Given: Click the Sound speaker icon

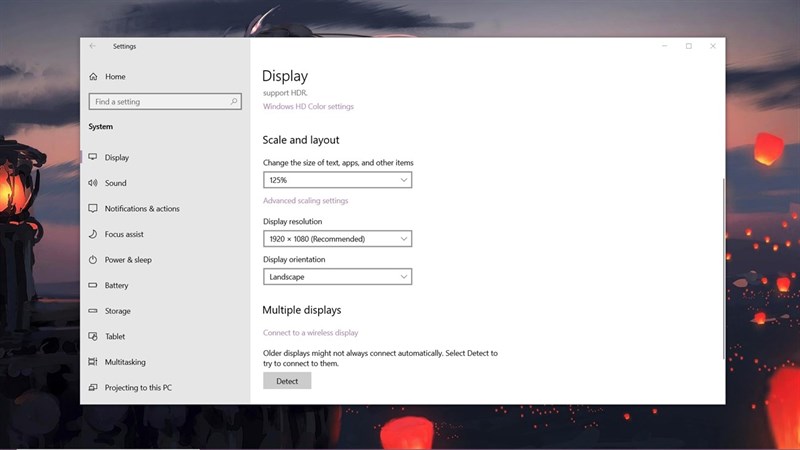Looking at the screenshot, I should 93,183.
